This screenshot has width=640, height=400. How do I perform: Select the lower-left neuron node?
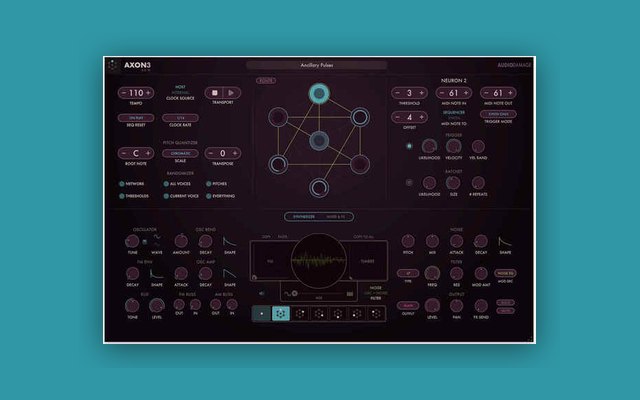[278, 164]
